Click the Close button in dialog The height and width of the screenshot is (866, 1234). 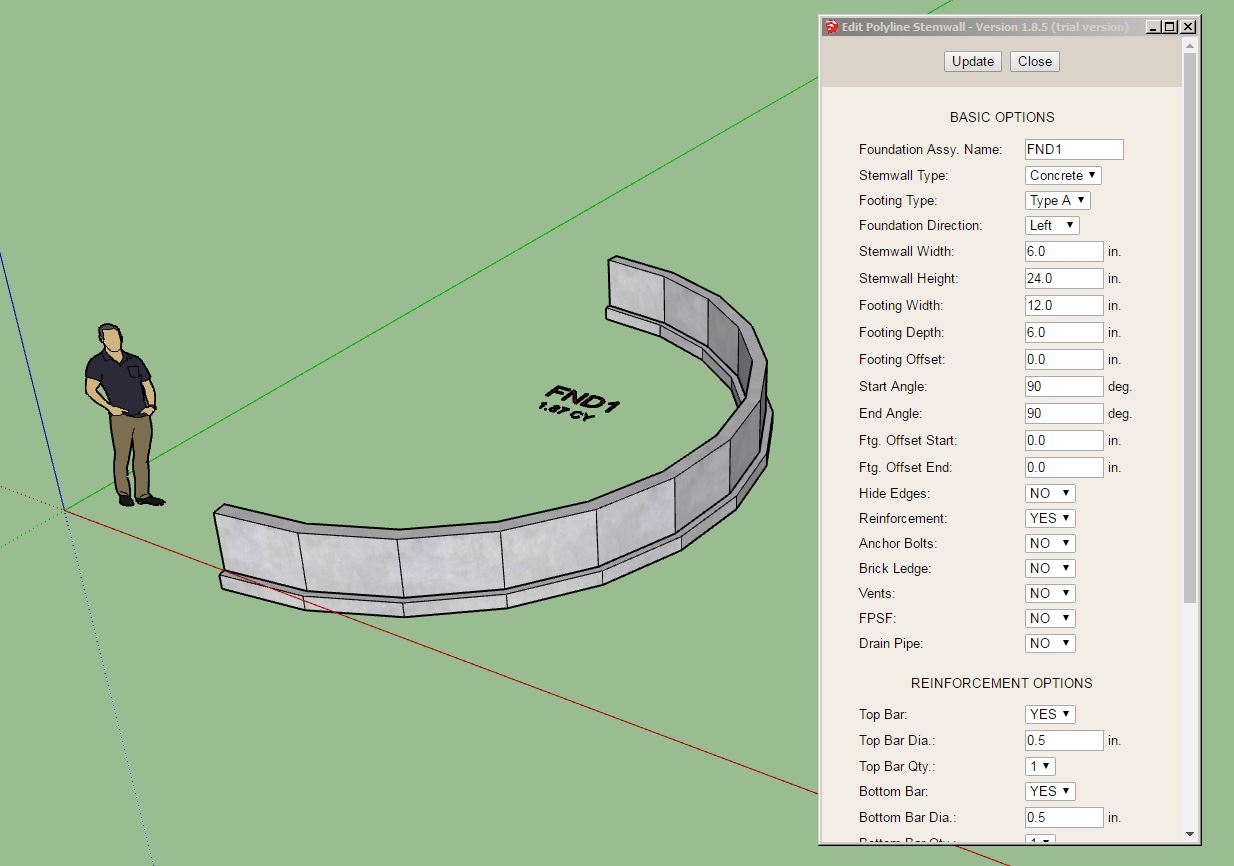tap(1034, 61)
